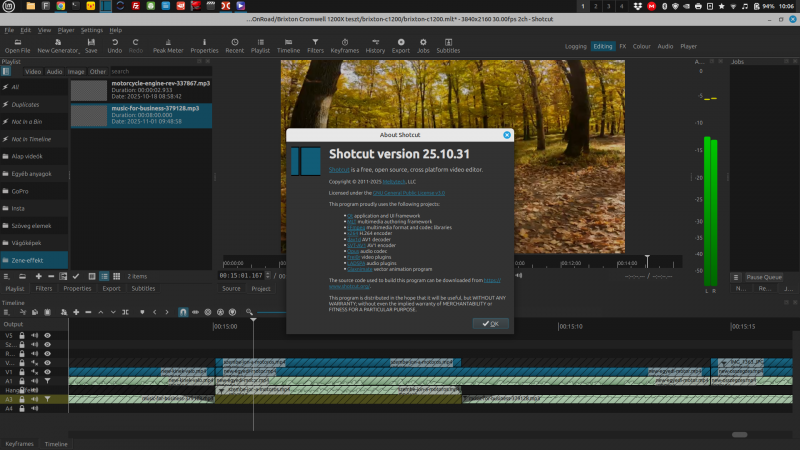Open the playlist hamburger menu
The image size is (800, 450).
(8, 276)
